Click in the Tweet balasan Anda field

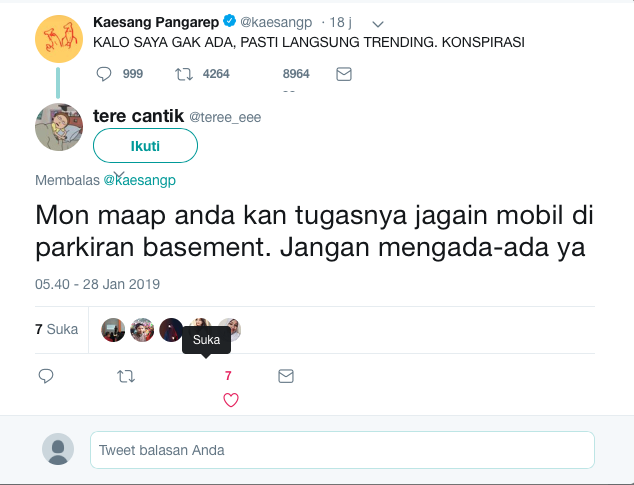tap(342, 450)
